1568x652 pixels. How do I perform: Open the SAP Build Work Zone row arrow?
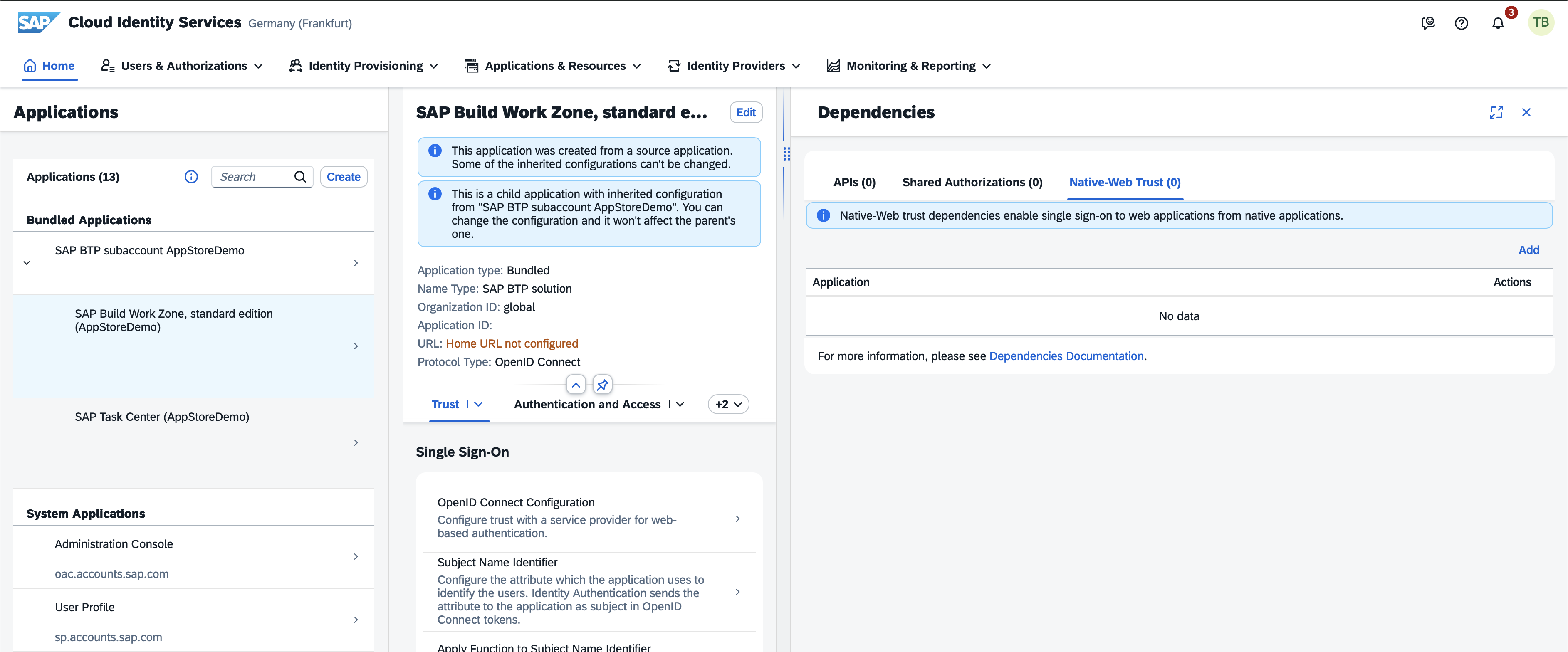[x=356, y=346]
